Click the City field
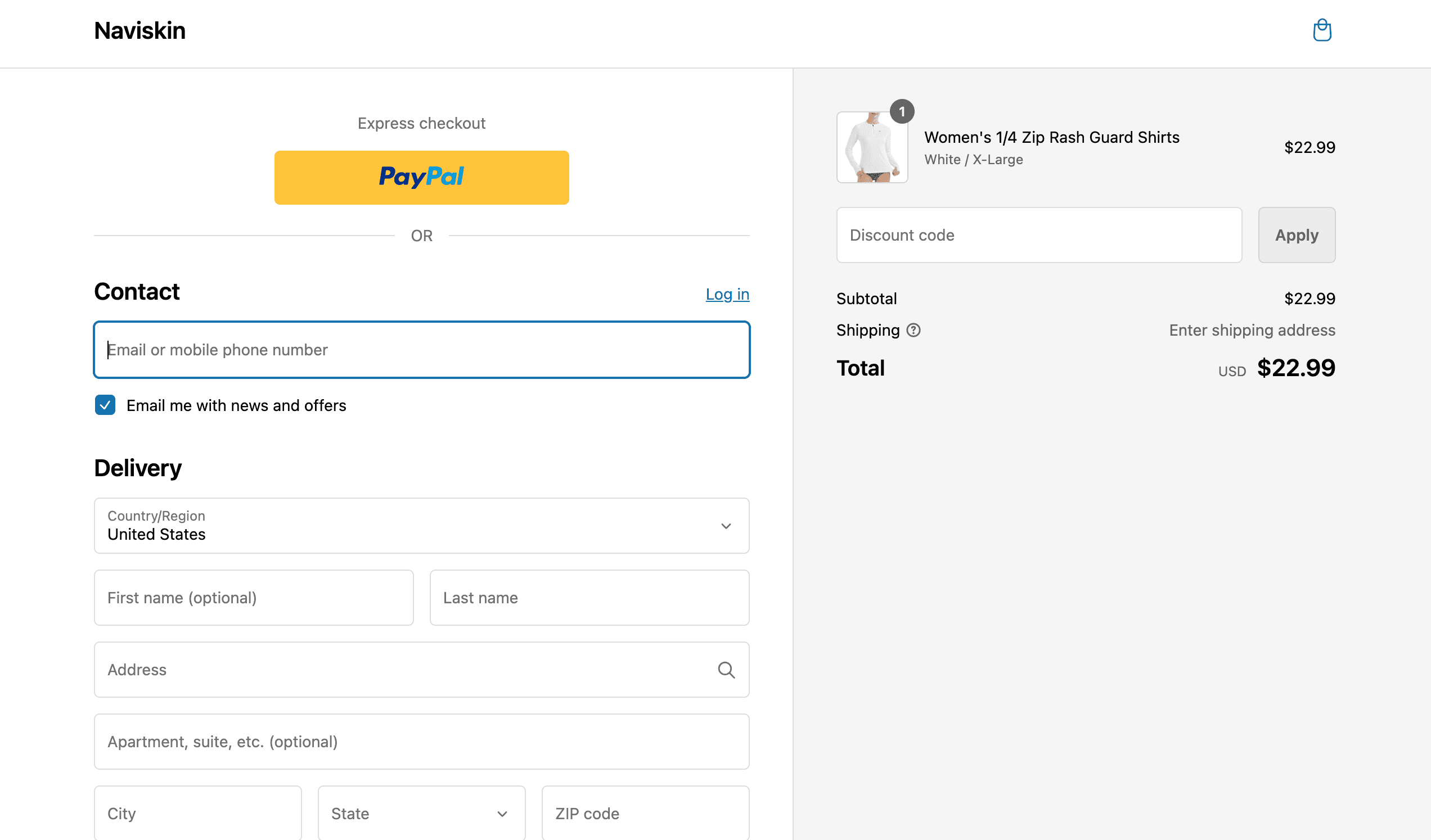 pyautogui.click(x=198, y=814)
